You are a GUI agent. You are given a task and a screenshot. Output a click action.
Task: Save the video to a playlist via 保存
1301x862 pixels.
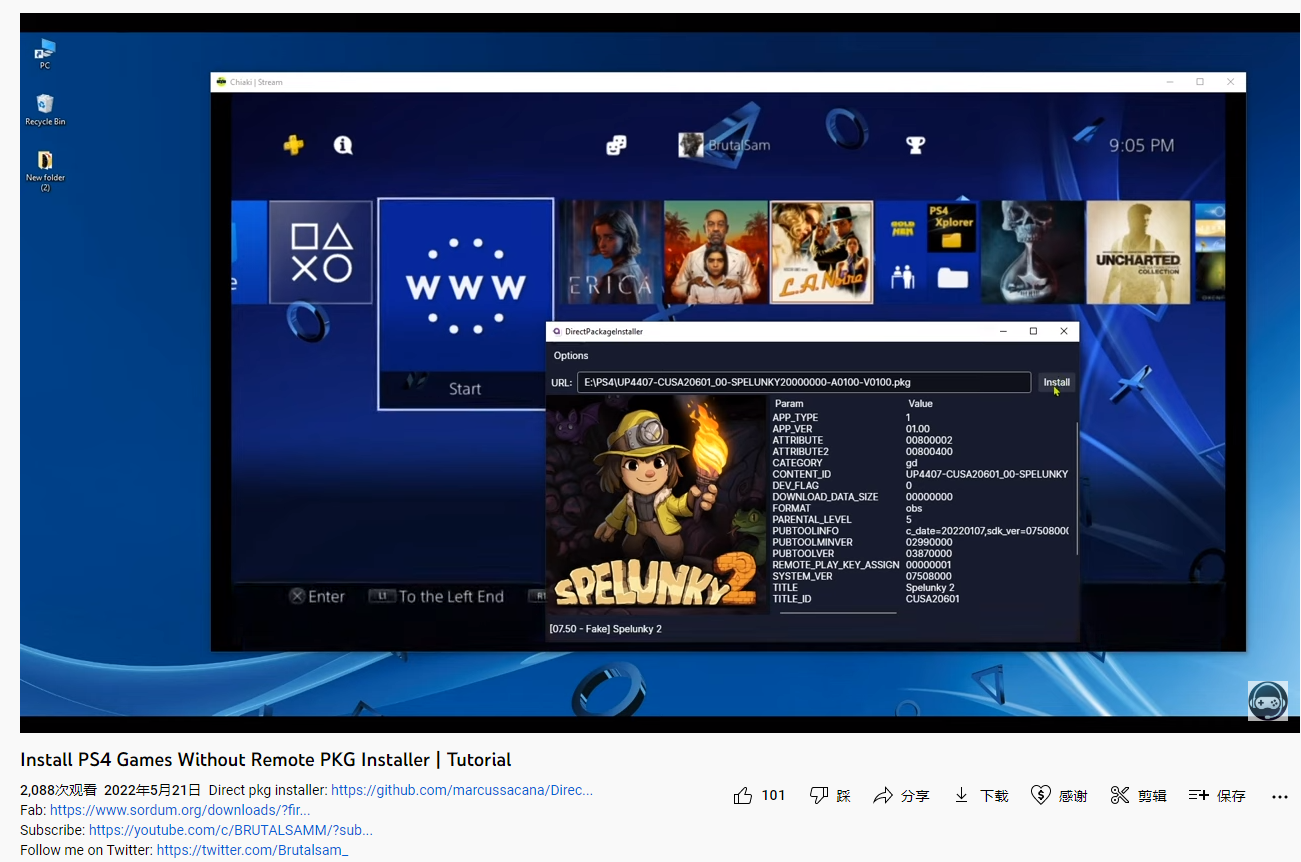click(x=1217, y=796)
